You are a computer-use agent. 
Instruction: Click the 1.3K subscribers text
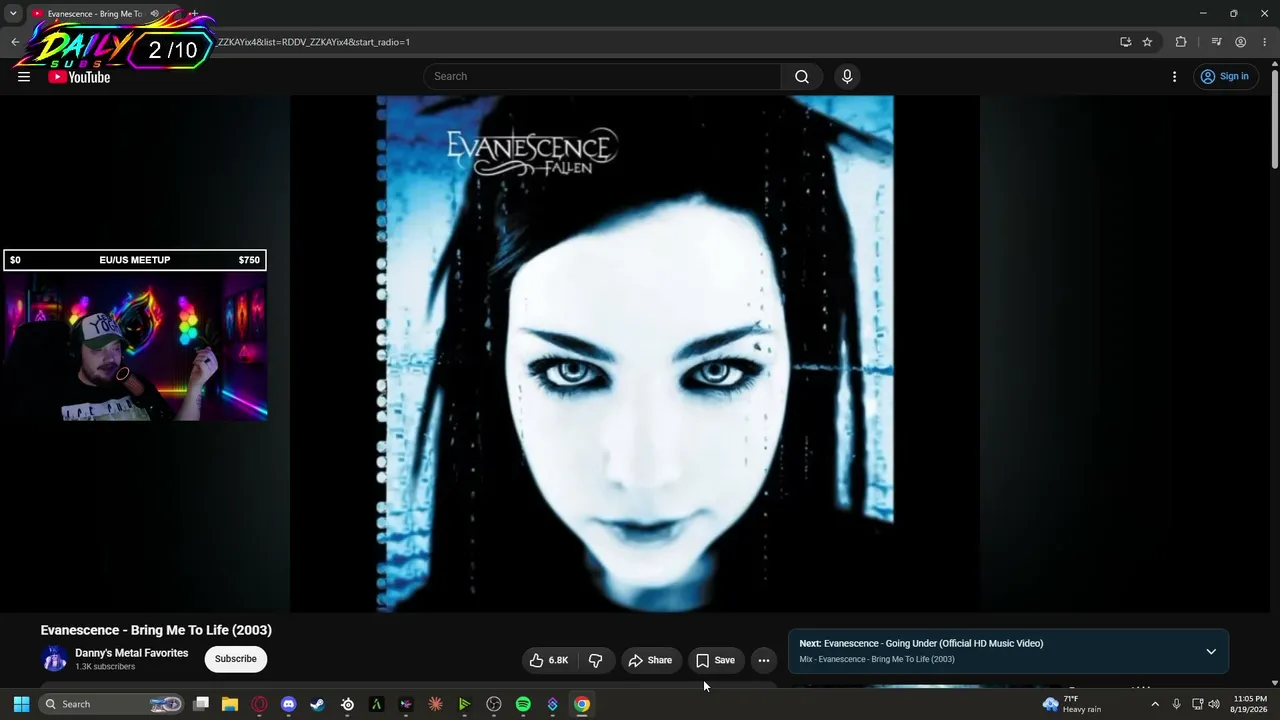[x=105, y=667]
